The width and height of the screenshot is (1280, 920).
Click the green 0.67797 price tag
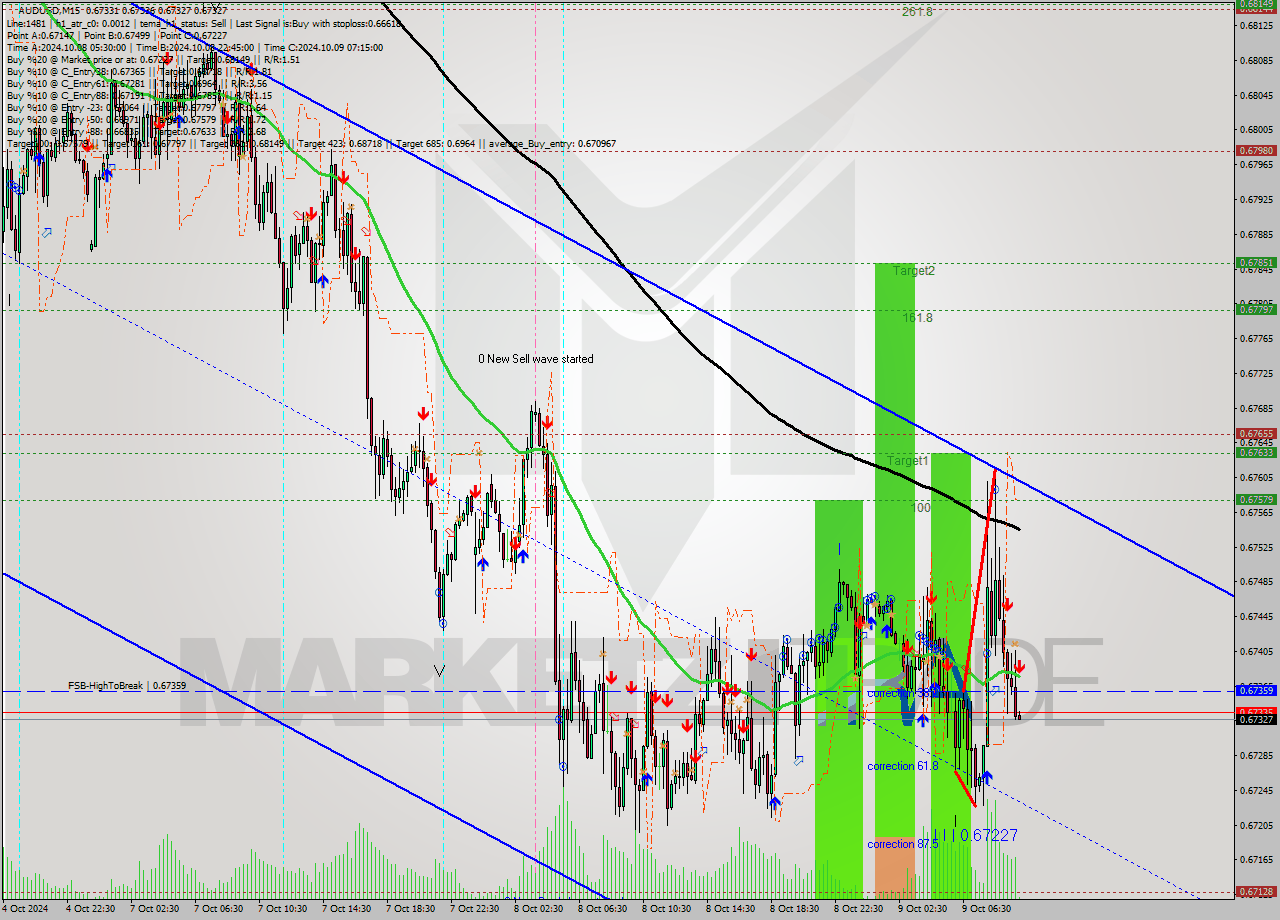(x=1256, y=309)
